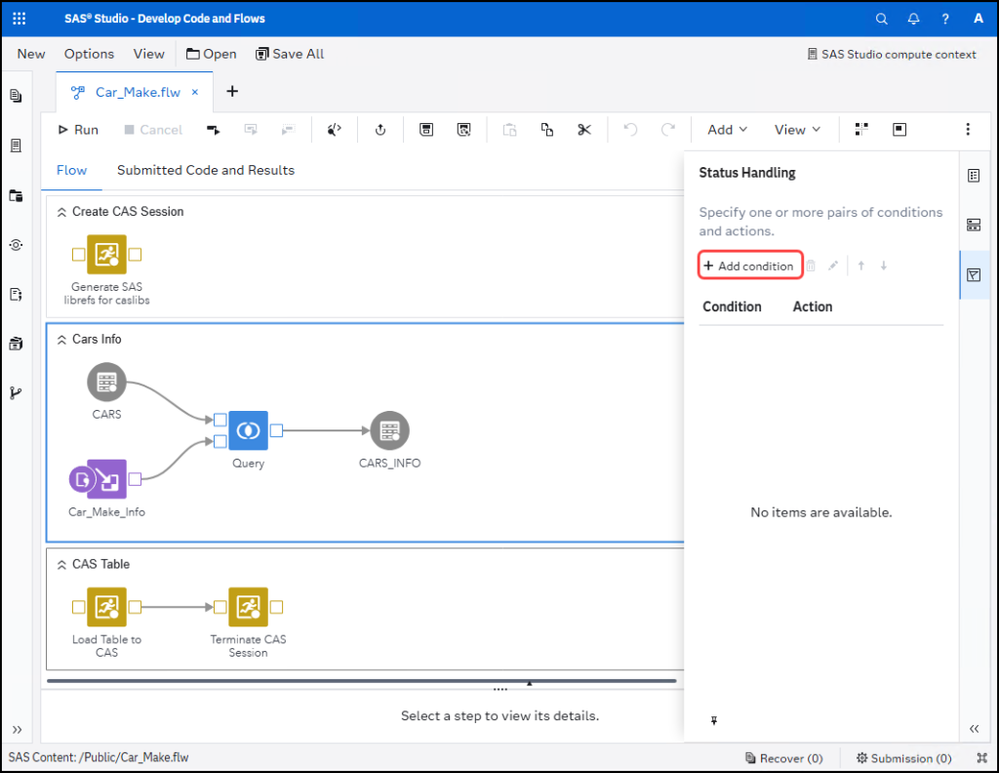Open the New menu
This screenshot has height=773, width=999.
tap(31, 54)
